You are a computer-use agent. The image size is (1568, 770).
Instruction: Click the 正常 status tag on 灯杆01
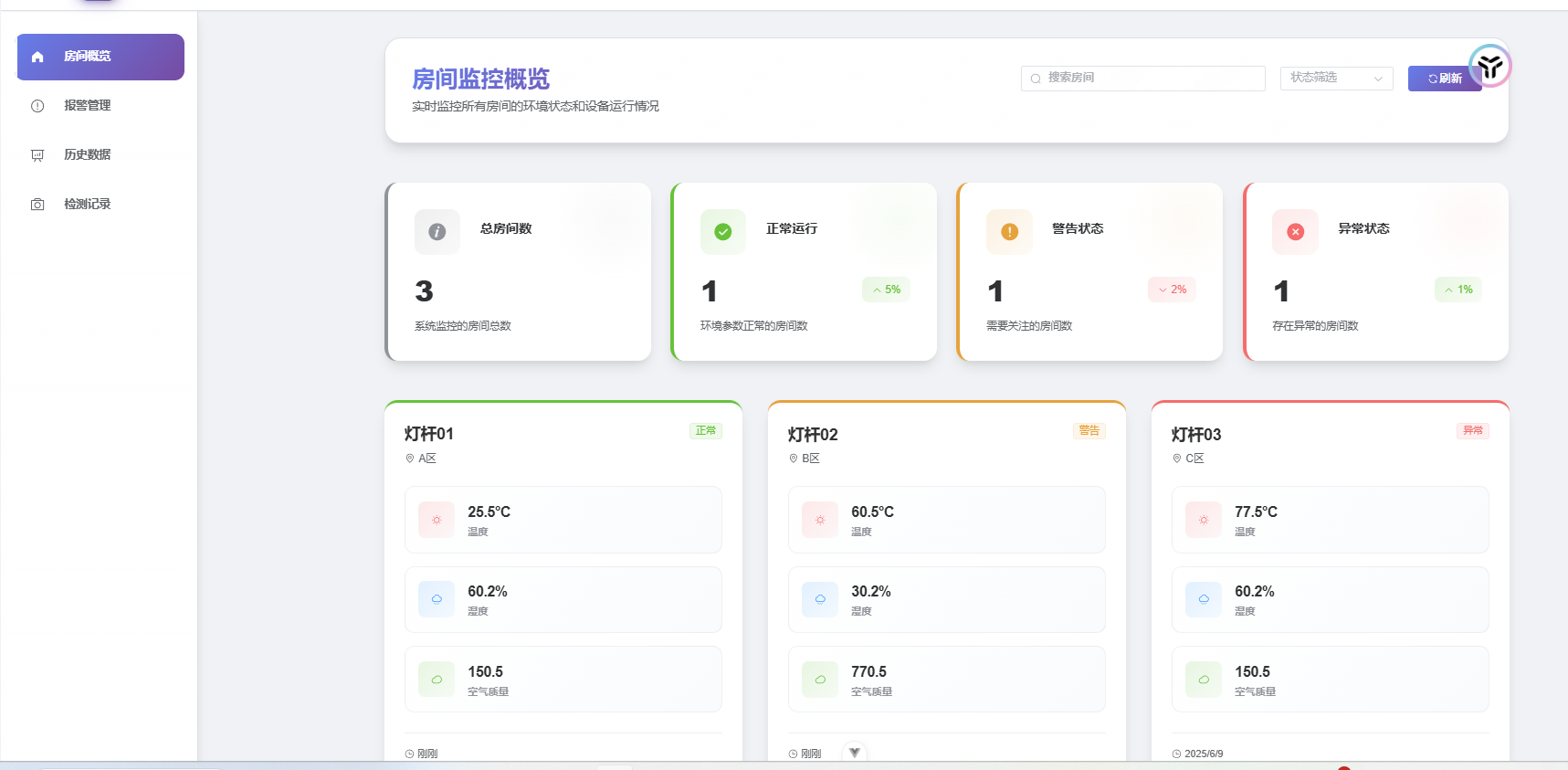click(x=706, y=431)
